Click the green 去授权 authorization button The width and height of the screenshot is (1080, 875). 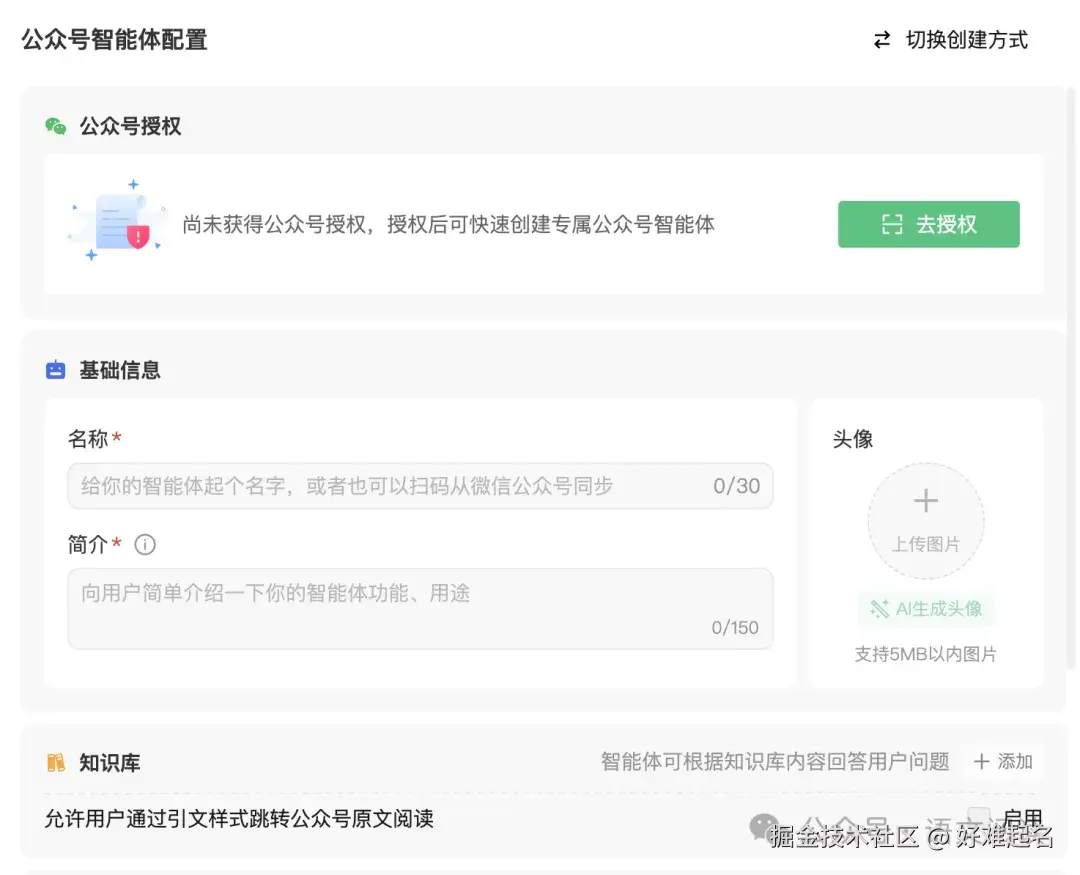[928, 225]
